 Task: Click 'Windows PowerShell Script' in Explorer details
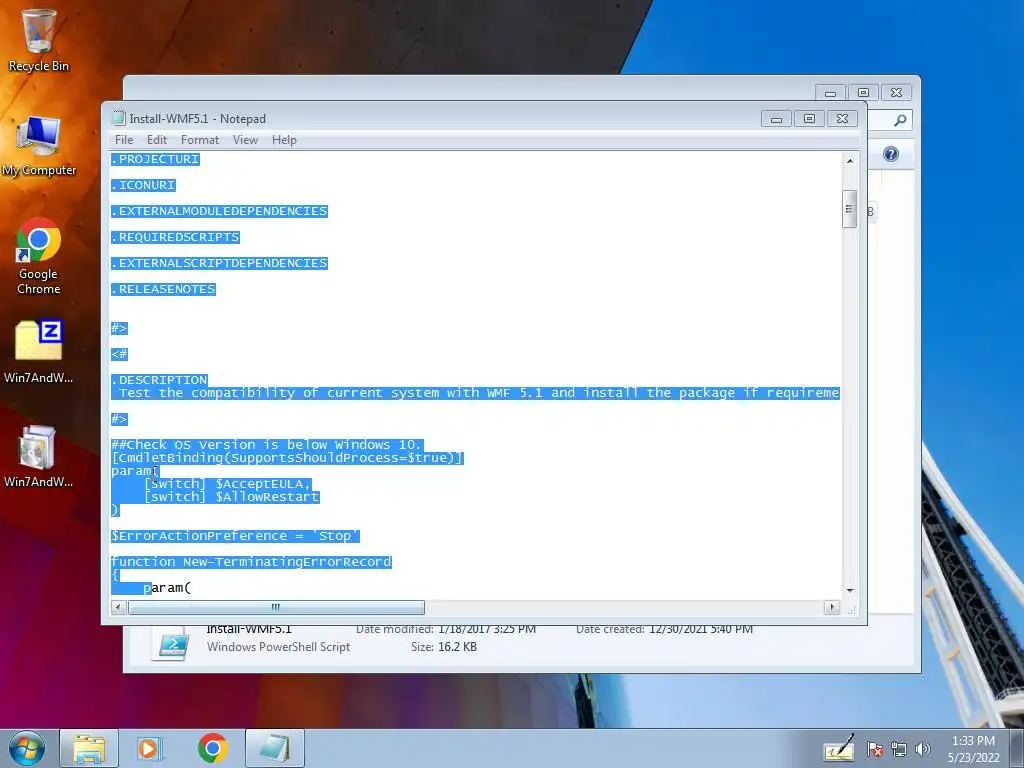tap(278, 647)
